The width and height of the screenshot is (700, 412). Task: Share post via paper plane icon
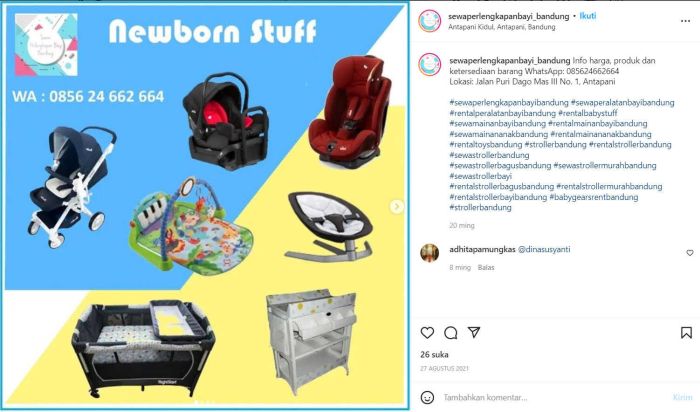point(474,332)
